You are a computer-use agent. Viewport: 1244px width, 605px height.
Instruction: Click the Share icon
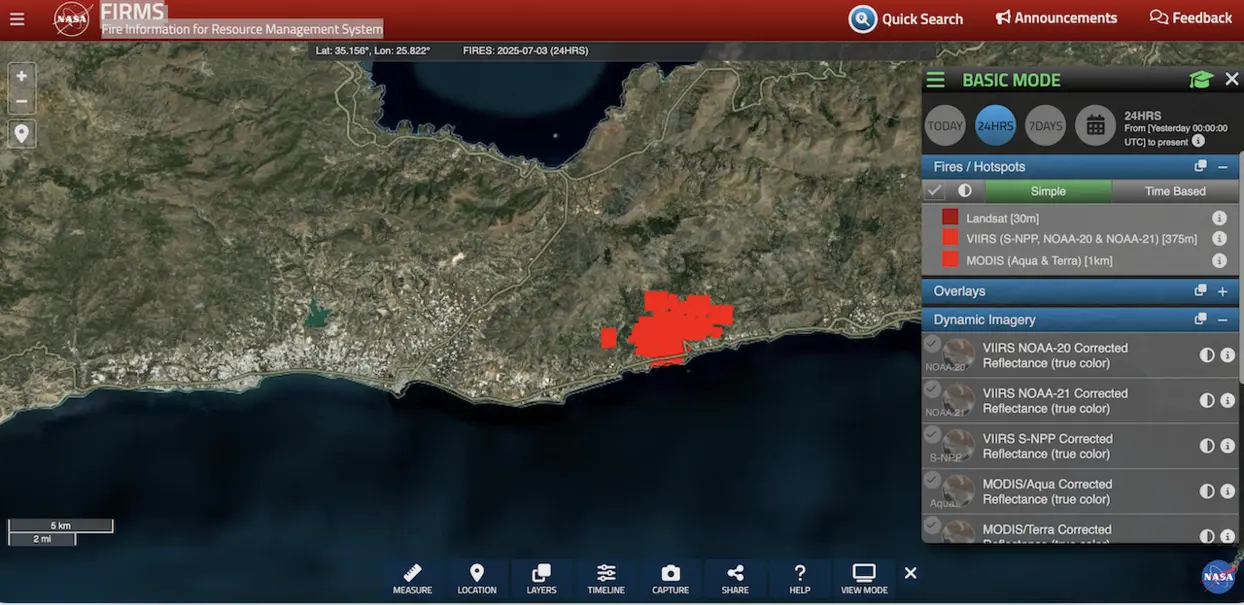click(x=735, y=578)
